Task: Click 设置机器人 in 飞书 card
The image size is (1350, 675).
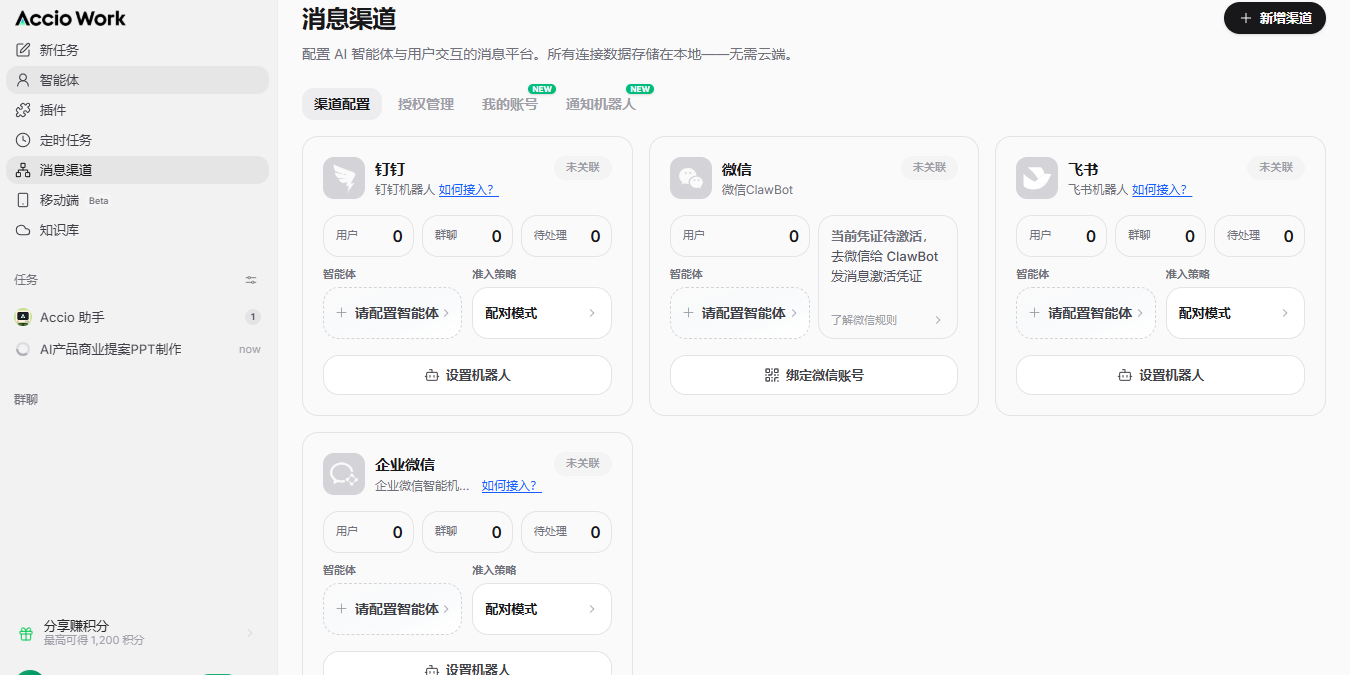Action: (1160, 375)
